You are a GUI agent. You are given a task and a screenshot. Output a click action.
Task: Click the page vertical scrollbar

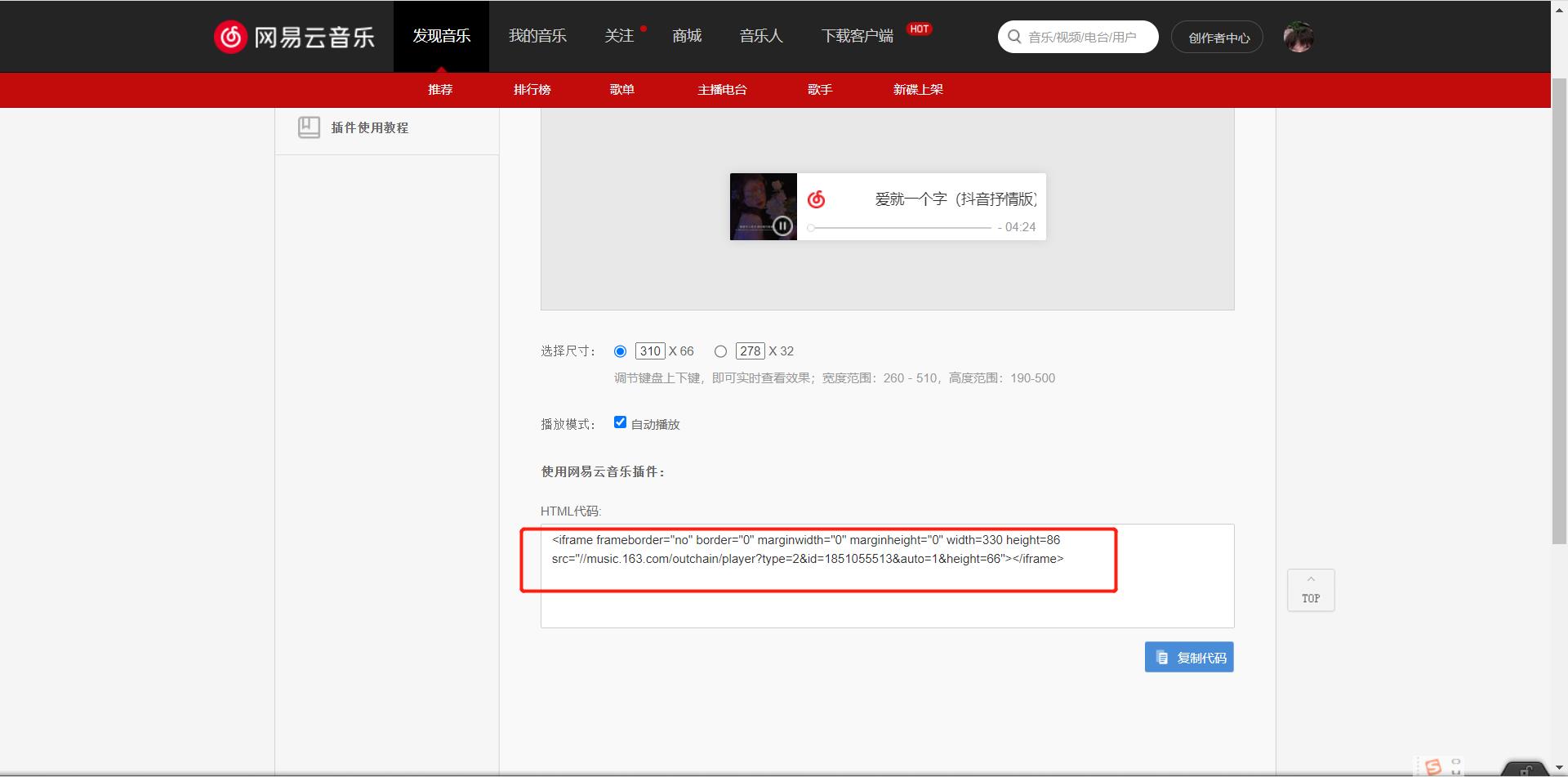click(x=1559, y=310)
